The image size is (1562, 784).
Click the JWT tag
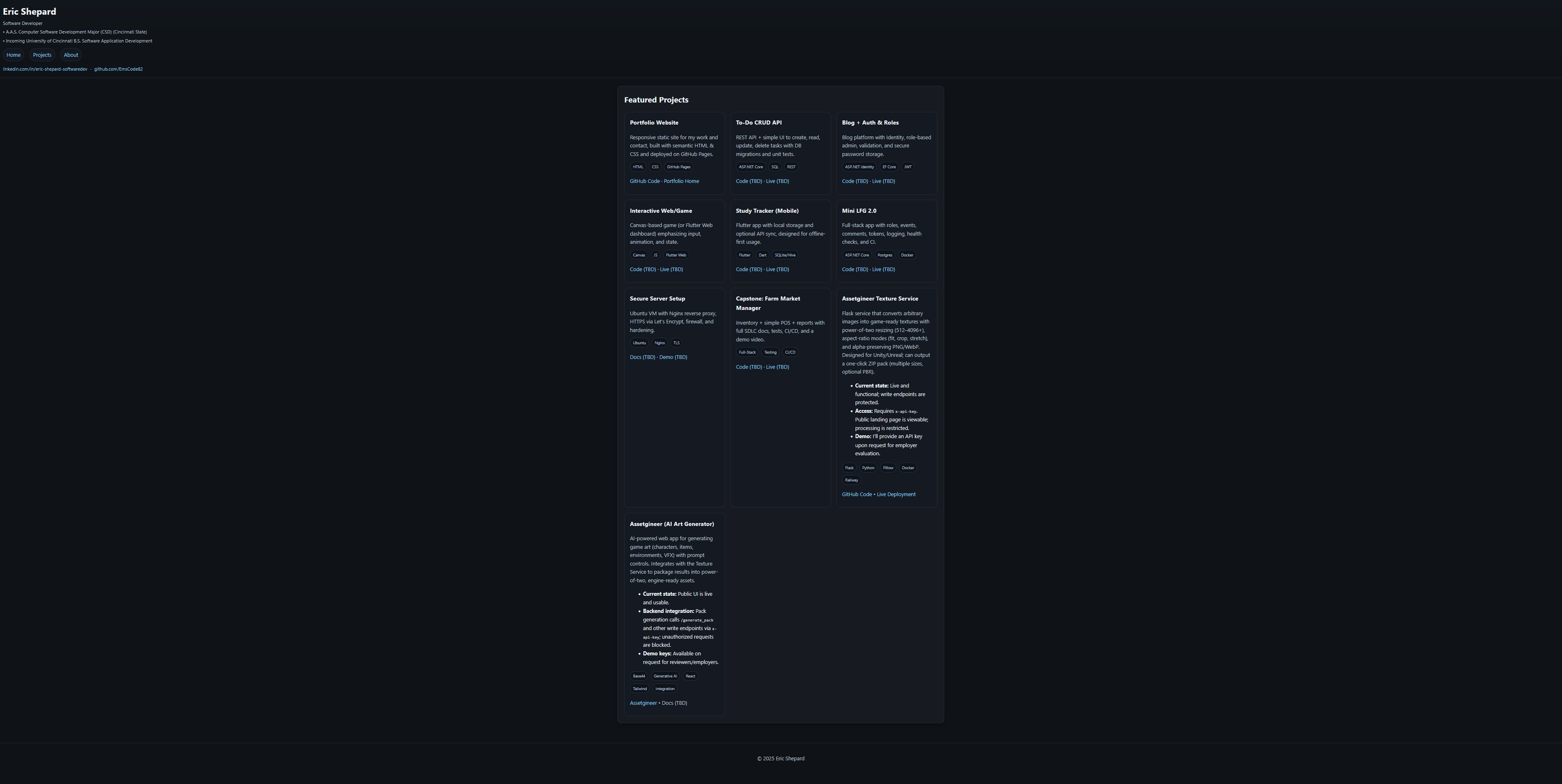point(908,167)
